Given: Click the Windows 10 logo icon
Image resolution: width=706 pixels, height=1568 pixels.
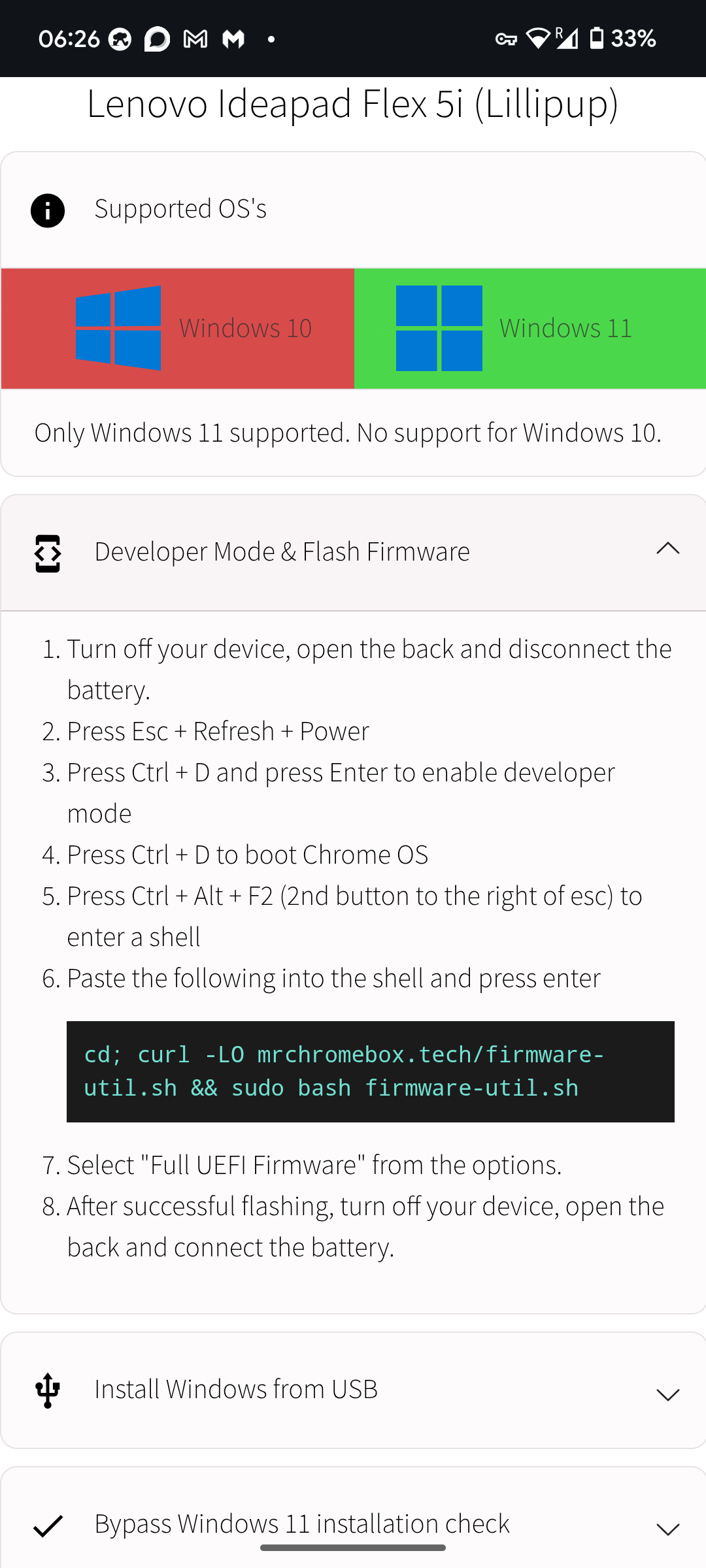Looking at the screenshot, I should tap(118, 328).
